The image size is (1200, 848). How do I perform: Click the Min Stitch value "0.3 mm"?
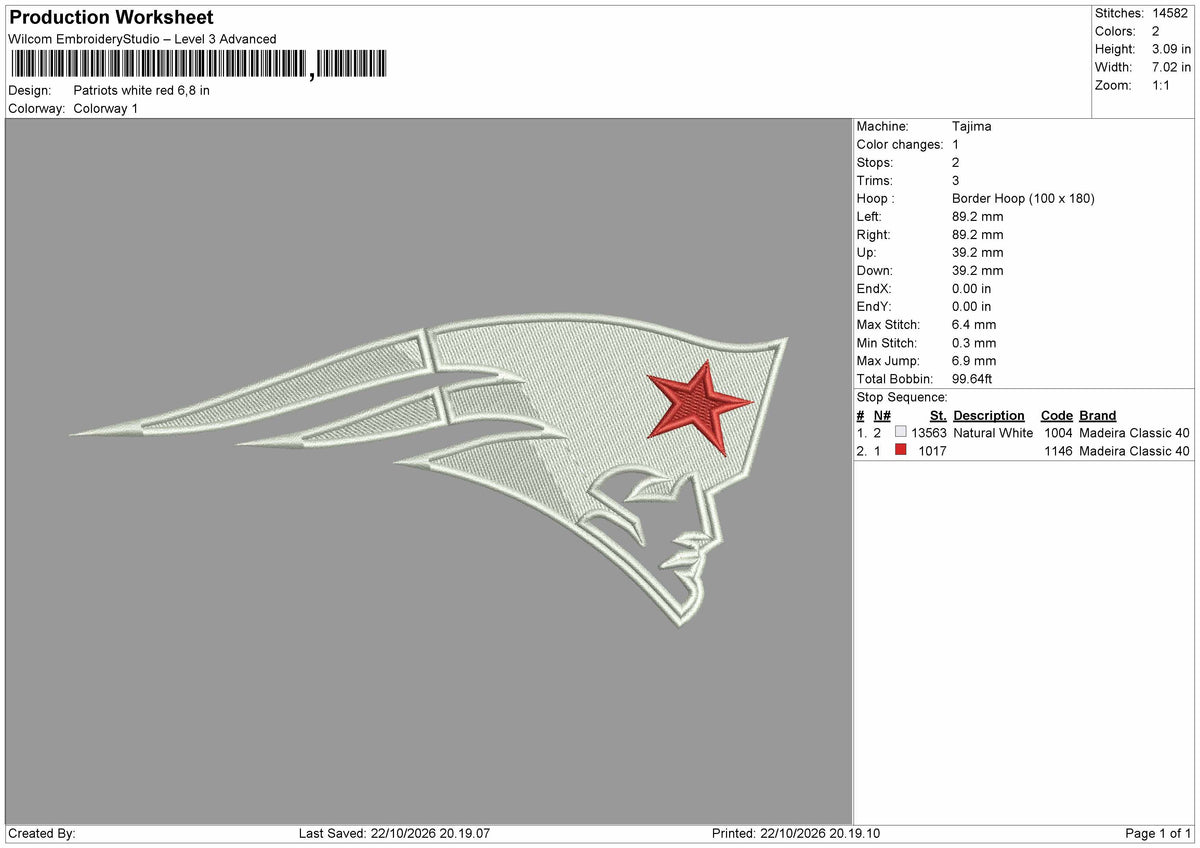click(974, 342)
